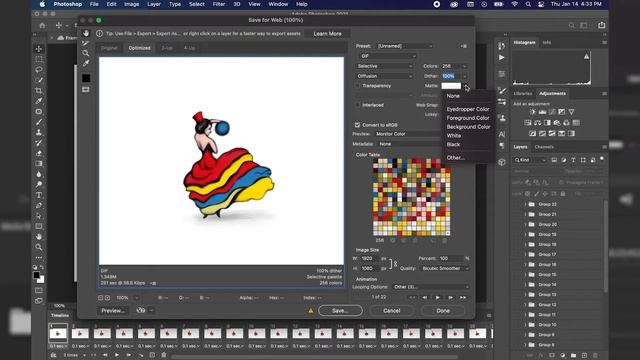This screenshot has height=360, width=640.
Task: Open the Selective color reduction dropdown
Action: tap(384, 66)
